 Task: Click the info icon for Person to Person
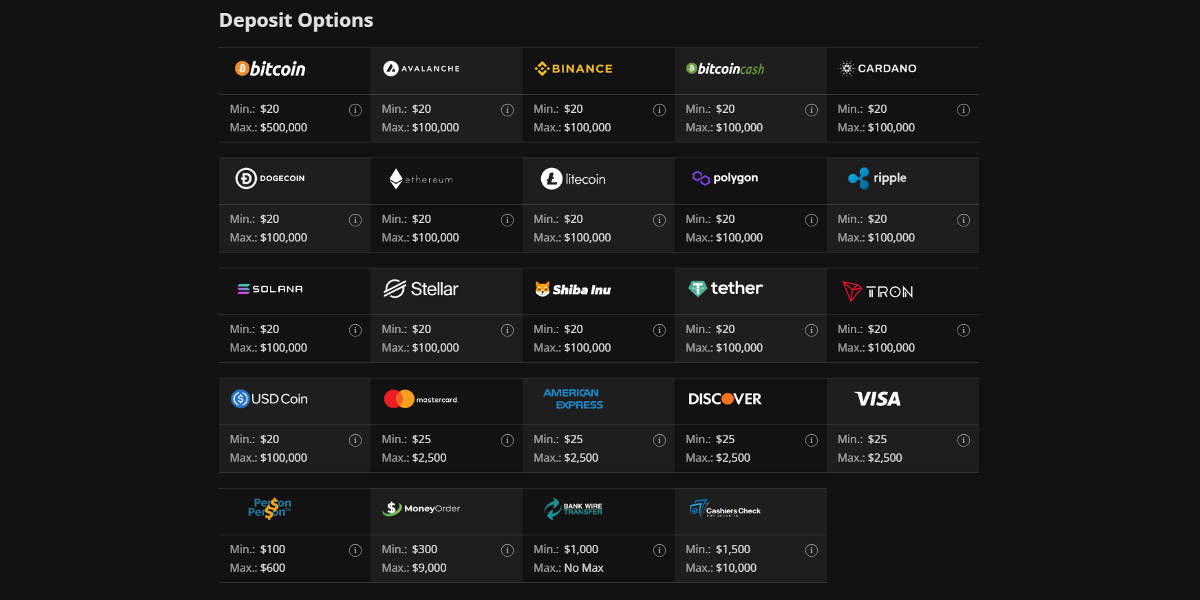click(355, 550)
